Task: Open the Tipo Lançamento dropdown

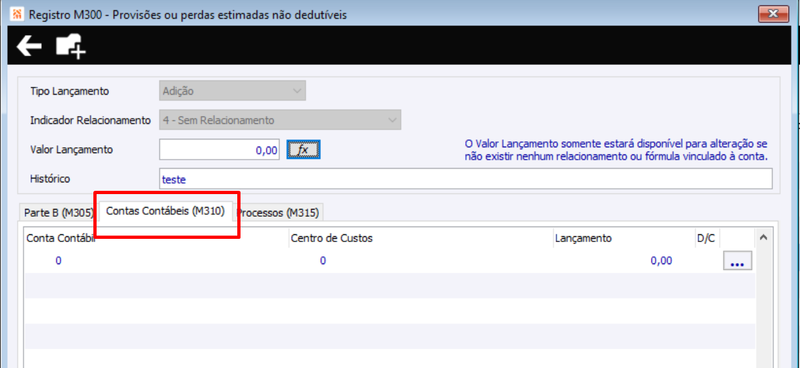Action: 233,91
